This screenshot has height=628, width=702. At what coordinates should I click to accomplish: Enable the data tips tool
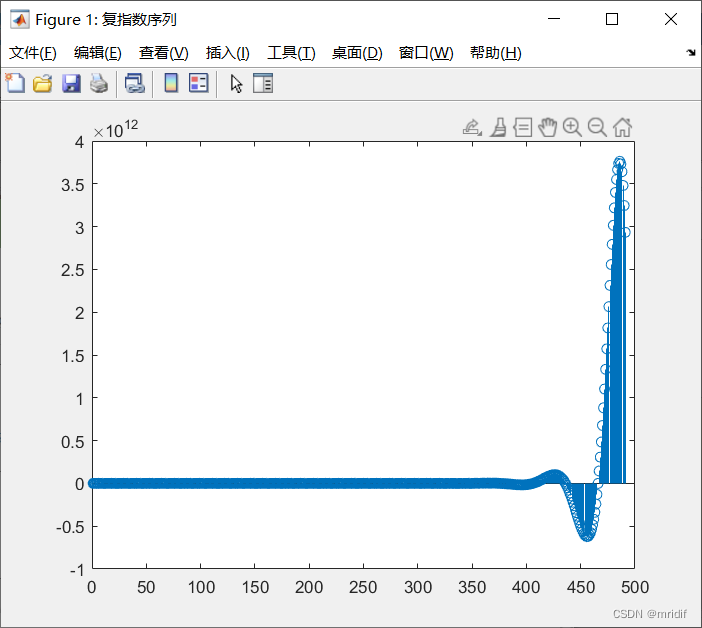pos(522,128)
